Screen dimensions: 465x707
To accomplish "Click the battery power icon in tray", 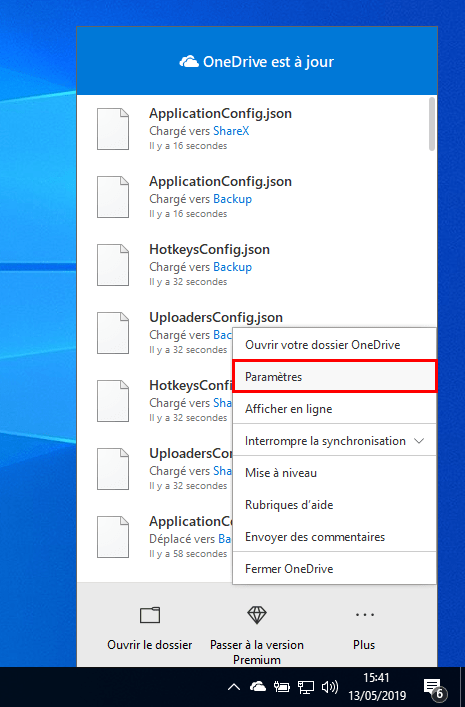I will click(281, 687).
